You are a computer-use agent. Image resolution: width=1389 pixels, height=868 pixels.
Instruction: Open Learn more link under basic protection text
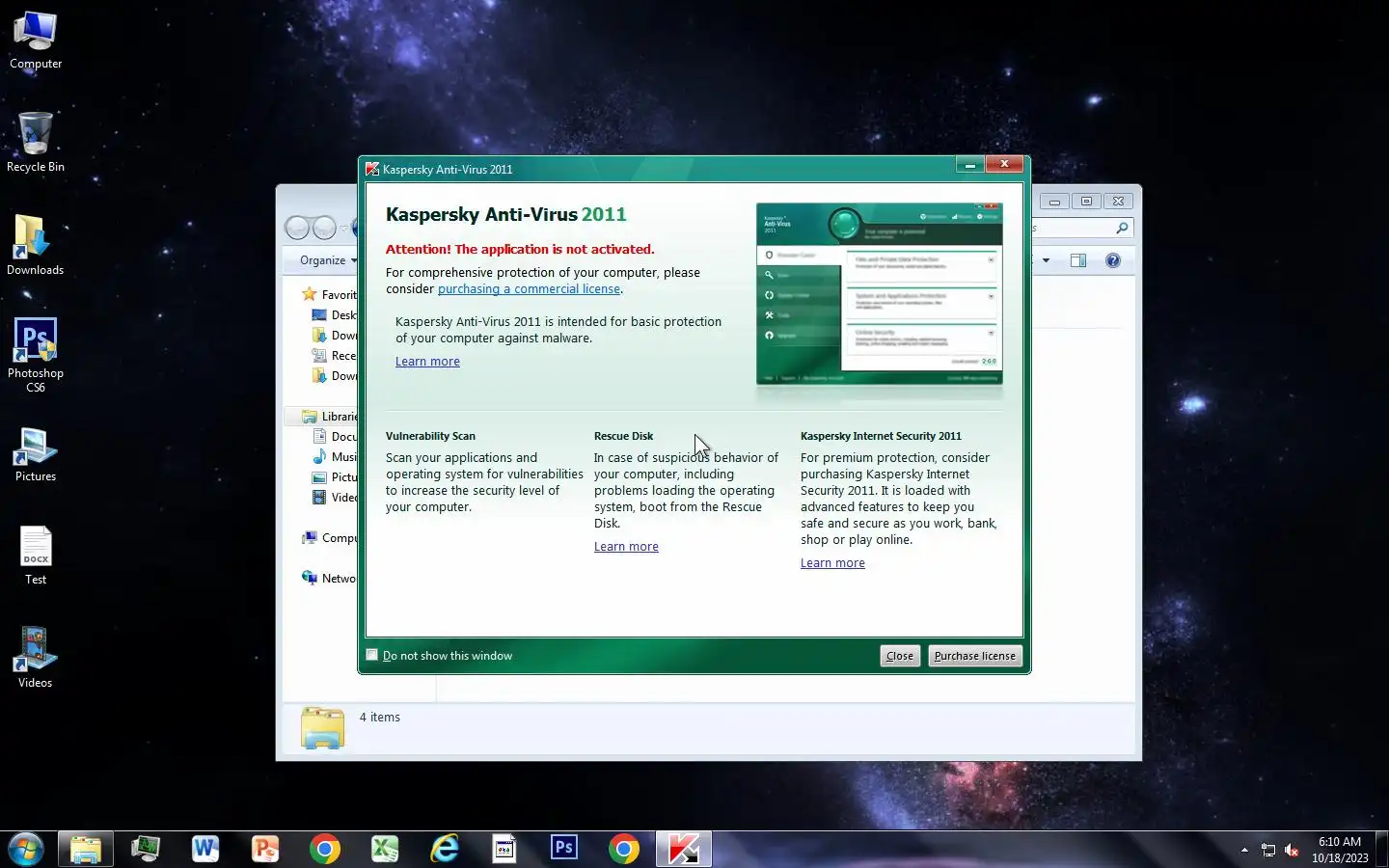click(427, 361)
